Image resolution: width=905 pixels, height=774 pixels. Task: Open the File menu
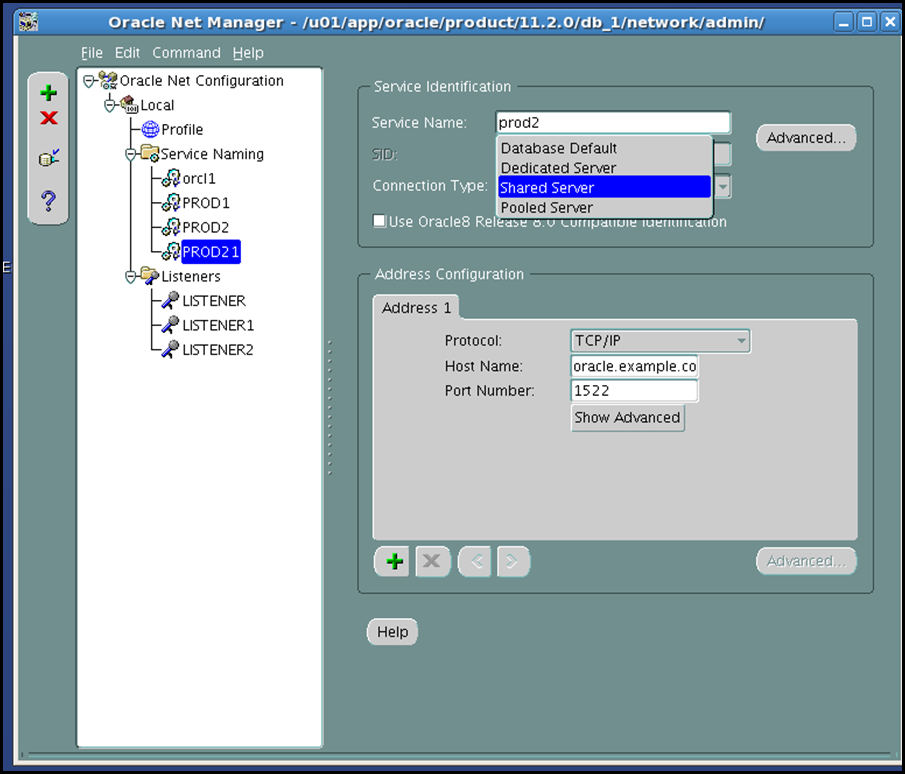click(x=92, y=53)
